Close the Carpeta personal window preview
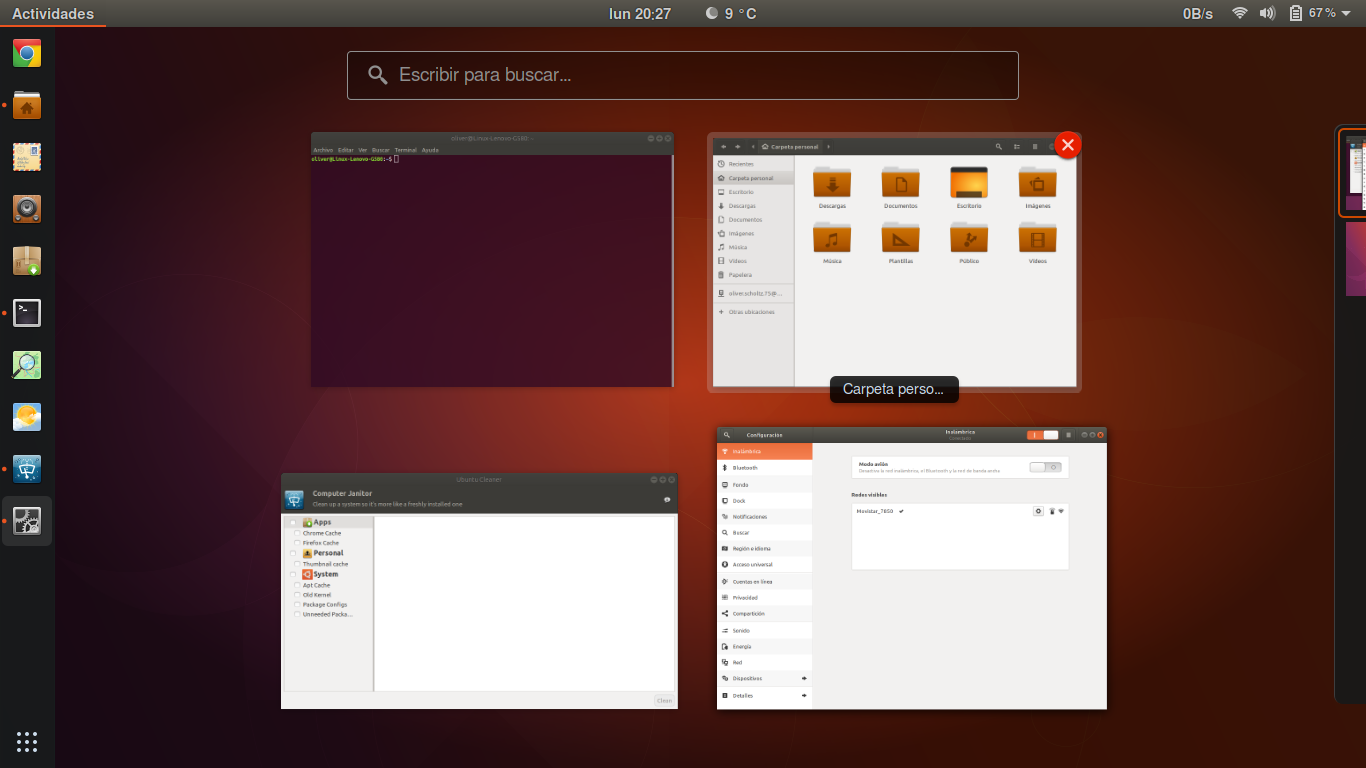 [x=1068, y=145]
